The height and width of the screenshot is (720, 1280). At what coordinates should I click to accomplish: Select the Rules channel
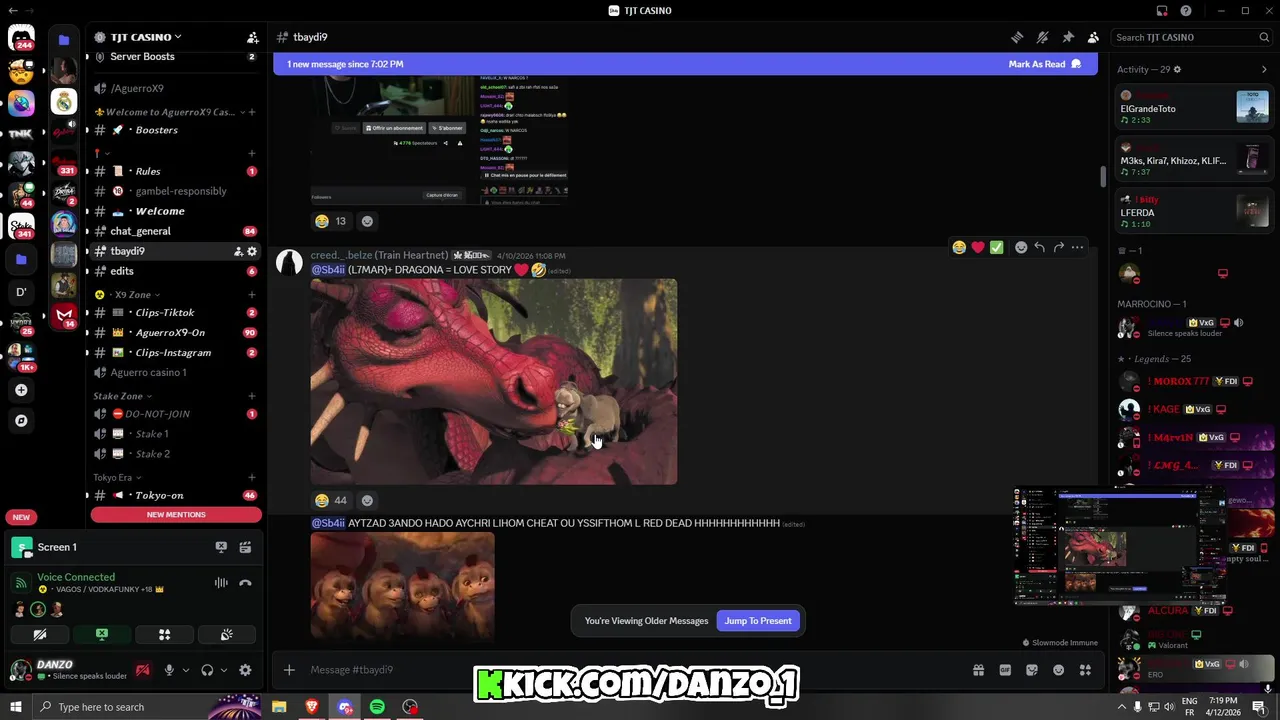coord(175,171)
